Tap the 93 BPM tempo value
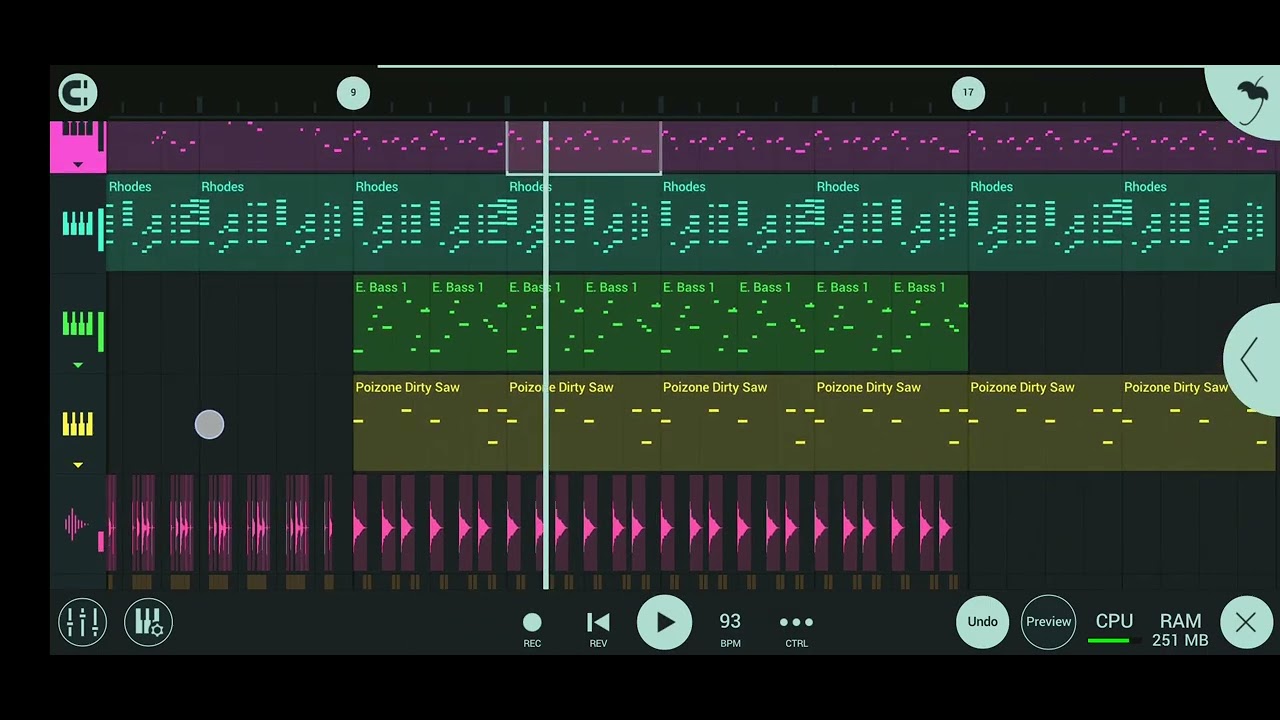1280x720 pixels. [730, 628]
